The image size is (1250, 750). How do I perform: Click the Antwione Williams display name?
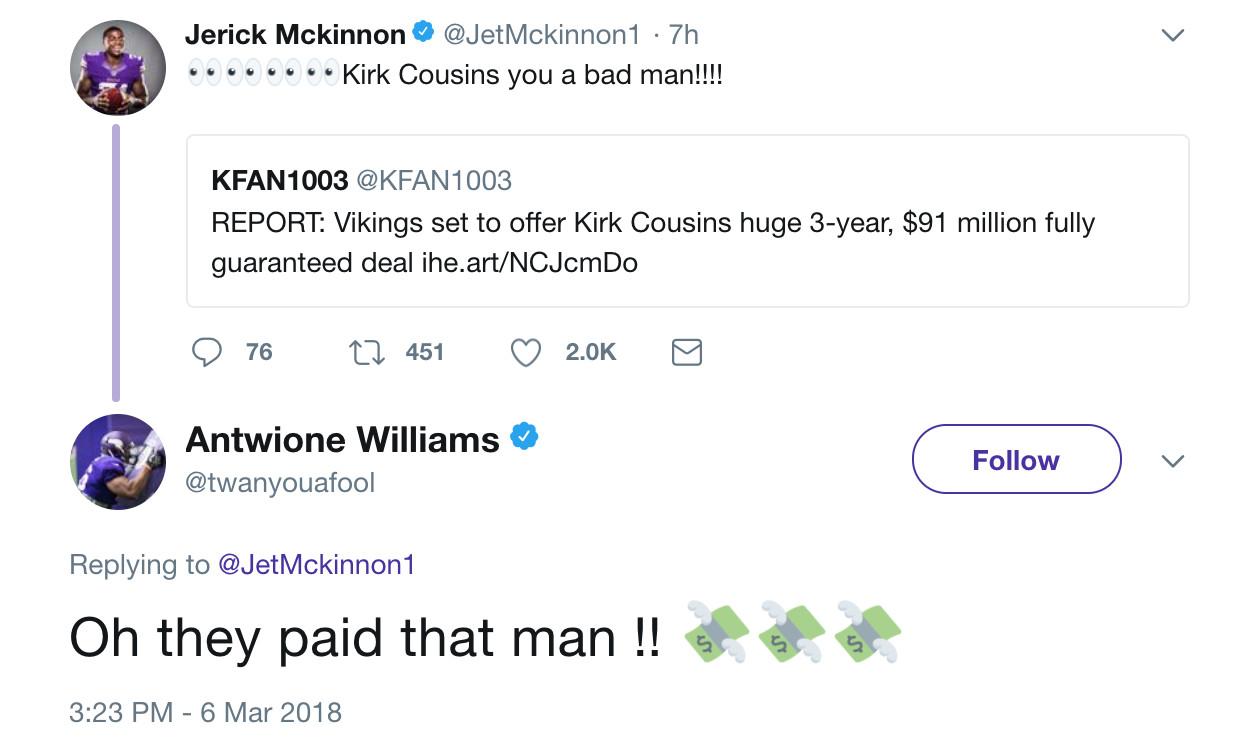point(342,439)
